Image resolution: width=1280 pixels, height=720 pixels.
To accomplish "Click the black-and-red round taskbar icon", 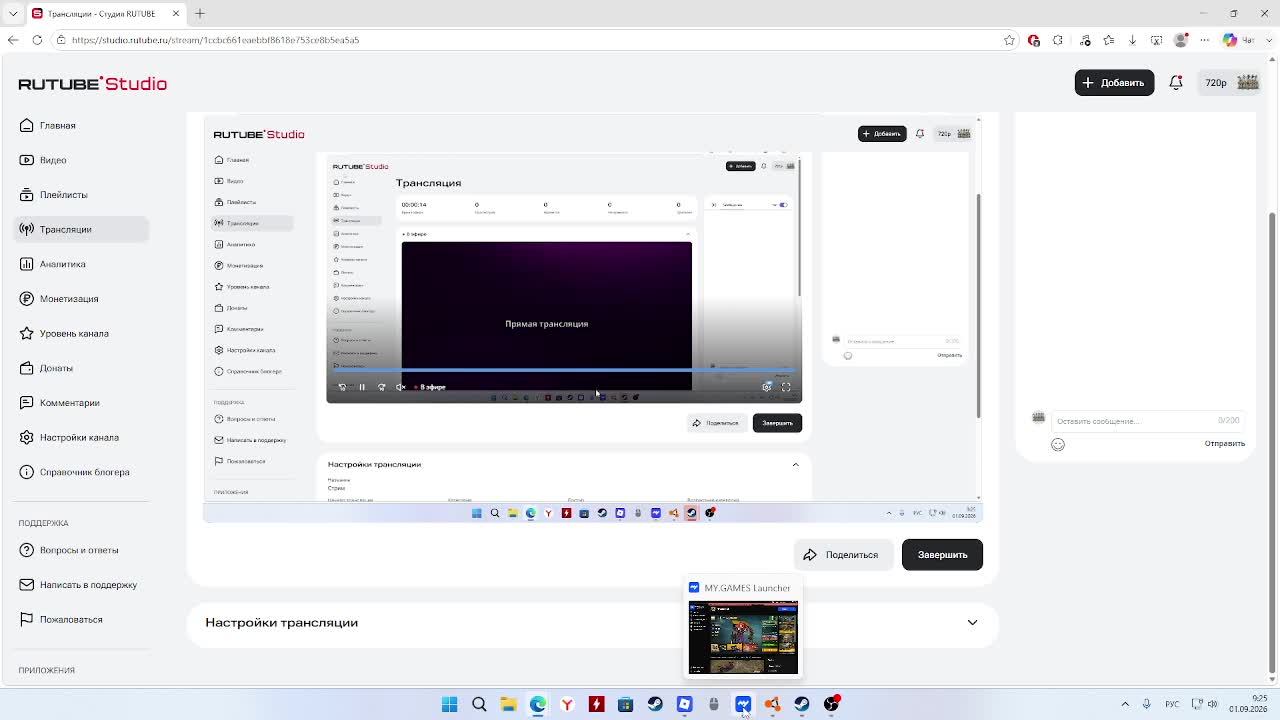I will pyautogui.click(x=831, y=704).
